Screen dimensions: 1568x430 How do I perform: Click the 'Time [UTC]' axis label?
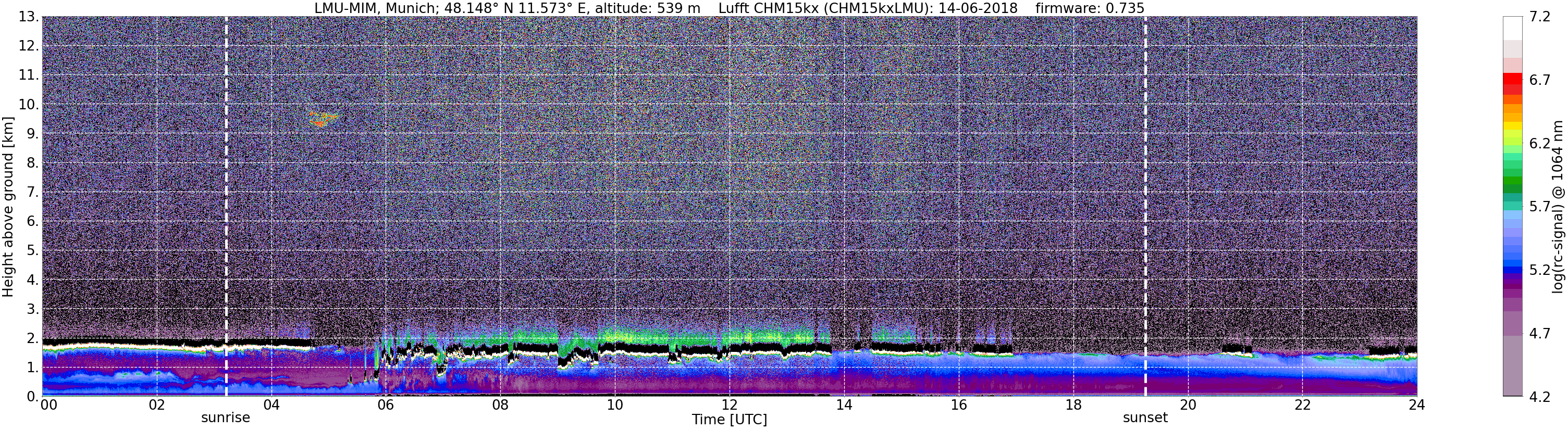(x=729, y=420)
